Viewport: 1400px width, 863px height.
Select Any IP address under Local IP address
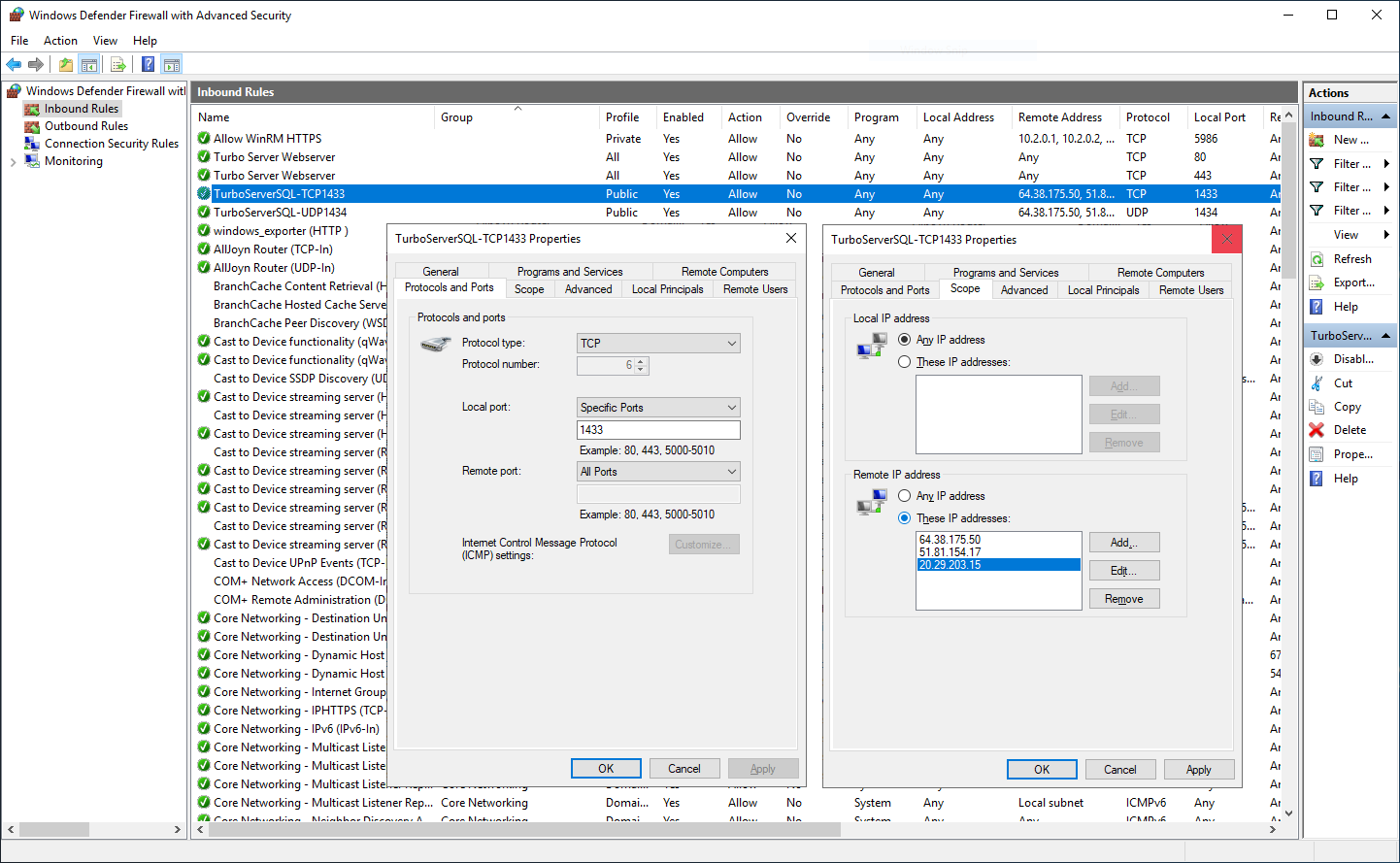[x=905, y=339]
